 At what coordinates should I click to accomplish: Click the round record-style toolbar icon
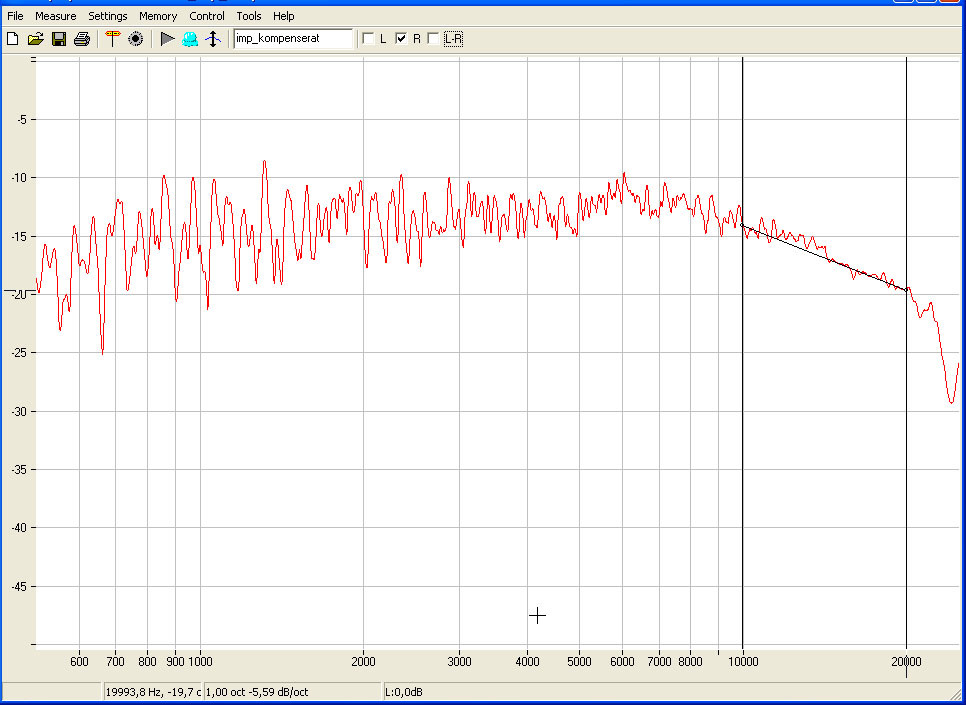point(136,39)
